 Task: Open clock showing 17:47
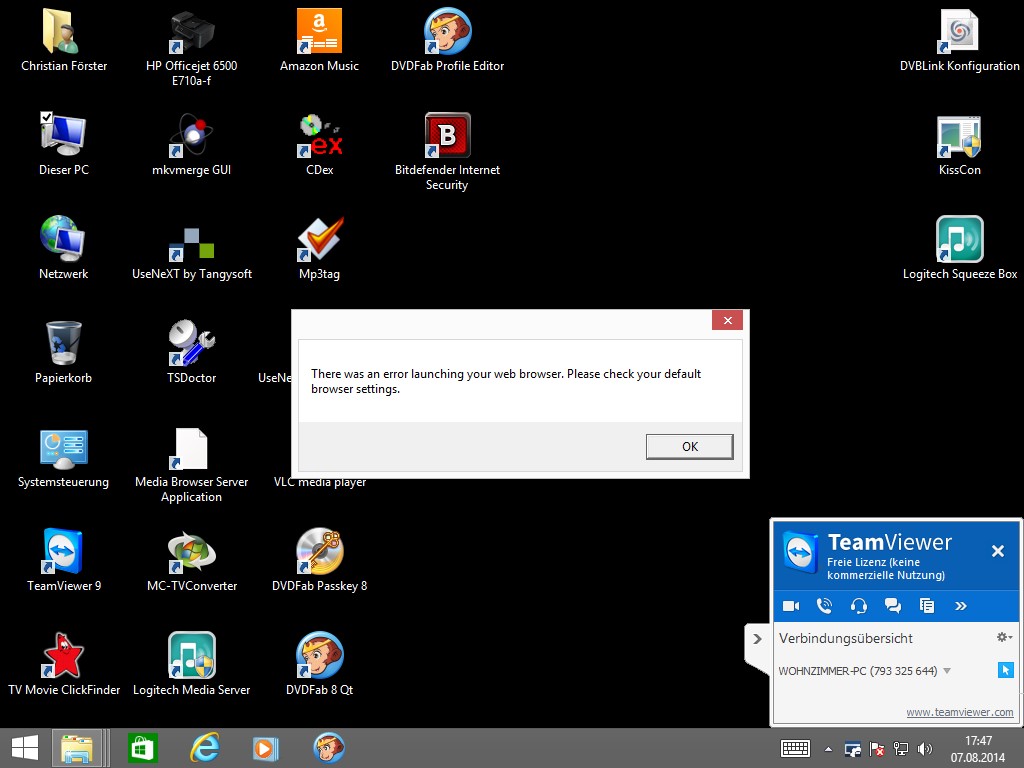tap(978, 749)
